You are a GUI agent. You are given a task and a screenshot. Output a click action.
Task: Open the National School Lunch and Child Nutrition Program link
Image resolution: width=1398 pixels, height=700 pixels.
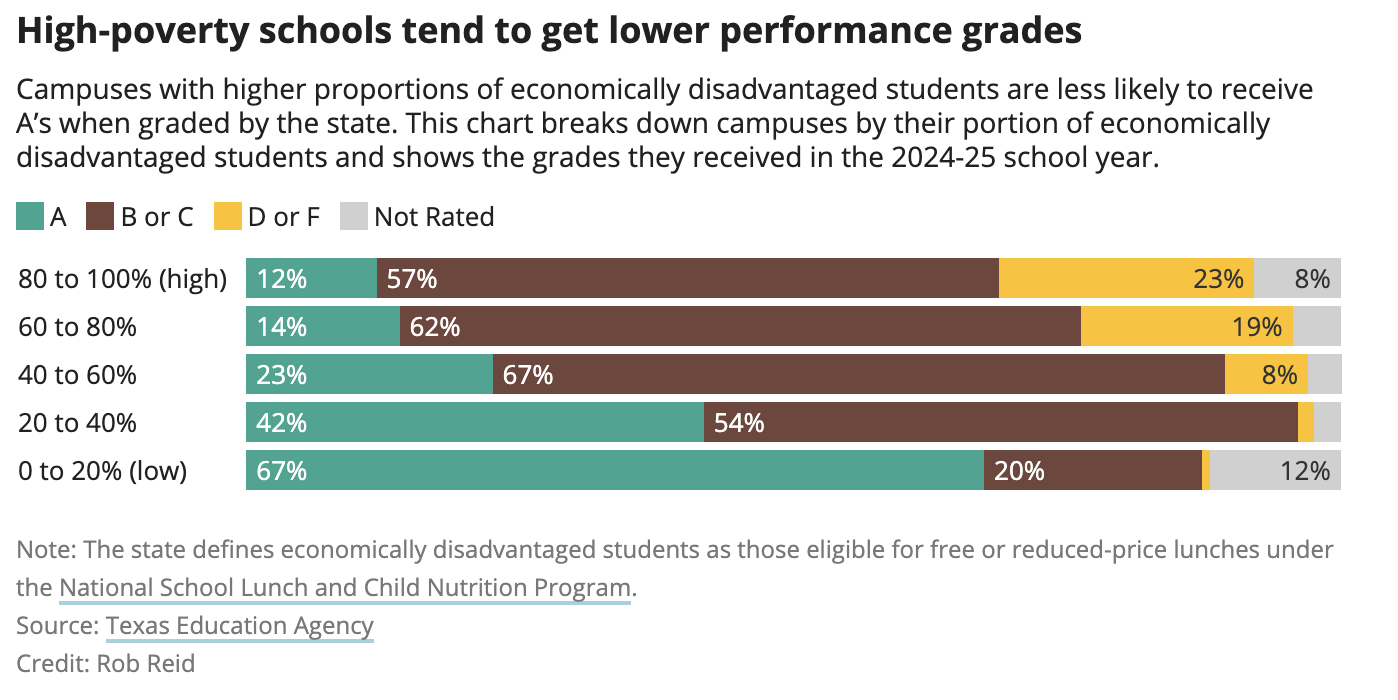[345, 588]
